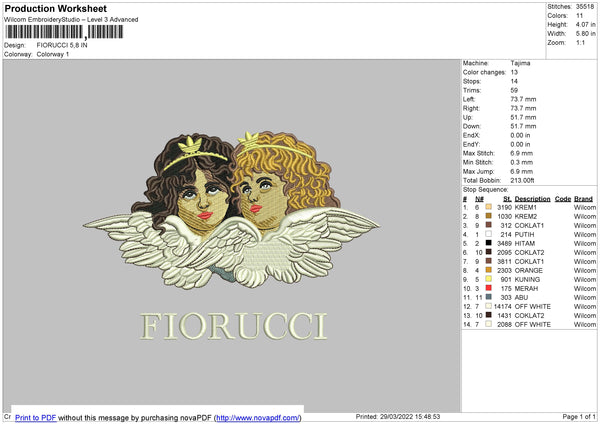This screenshot has width=600, height=424.
Task: Click the height value '4.07 in'
Action: (x=585, y=24)
